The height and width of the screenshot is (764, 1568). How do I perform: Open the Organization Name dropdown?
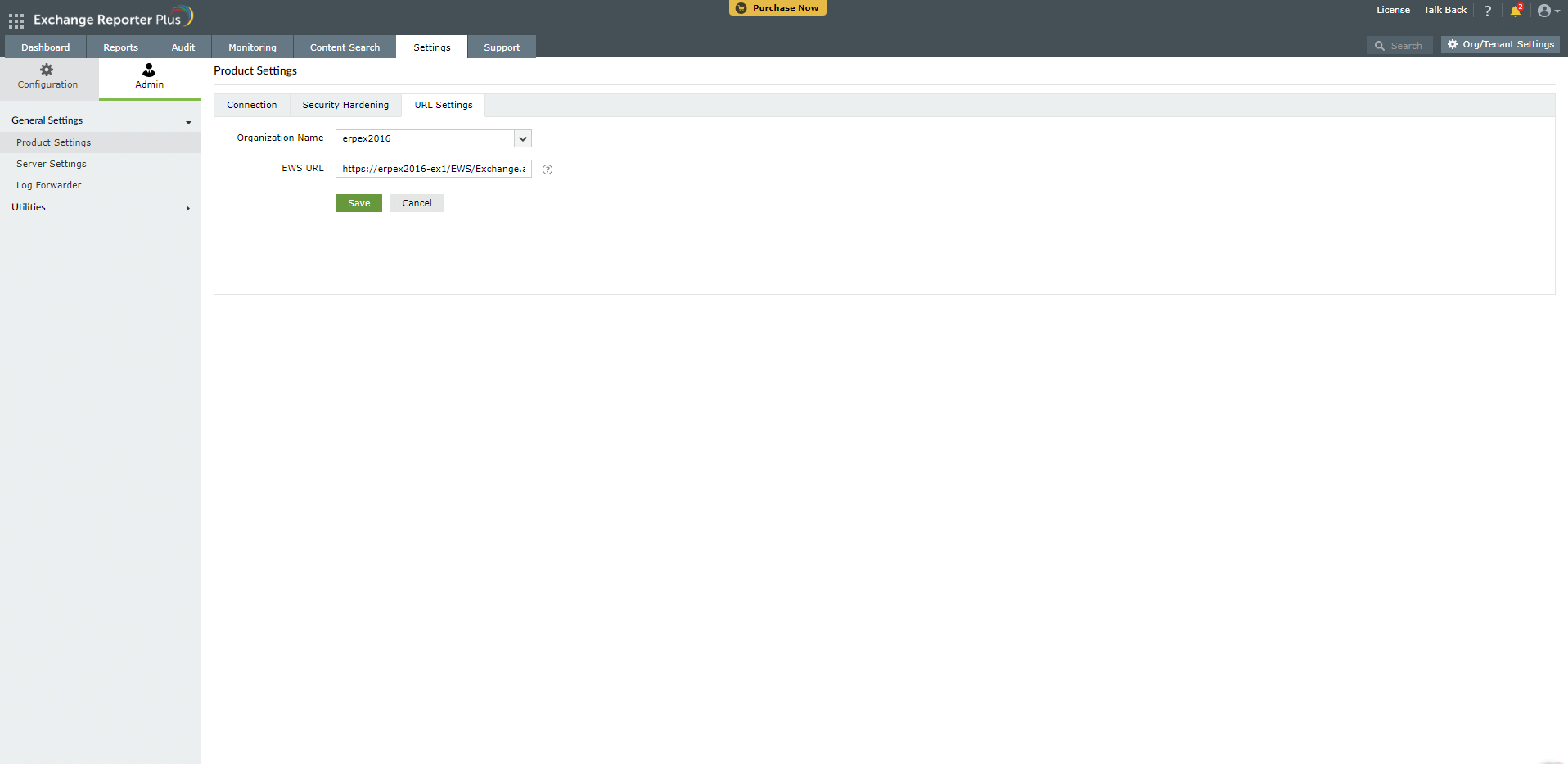click(x=434, y=138)
